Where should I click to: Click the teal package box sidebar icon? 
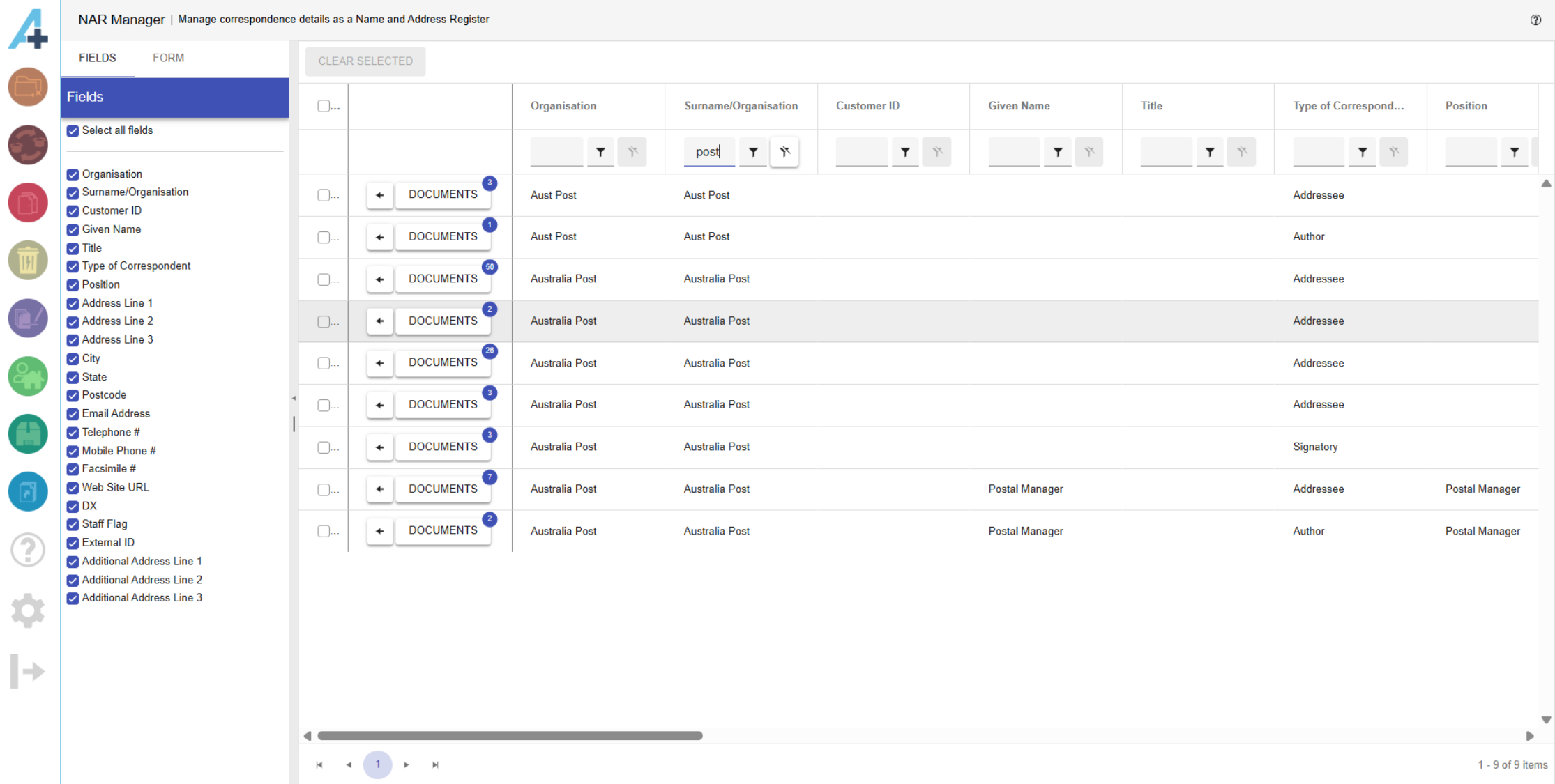tap(28, 434)
